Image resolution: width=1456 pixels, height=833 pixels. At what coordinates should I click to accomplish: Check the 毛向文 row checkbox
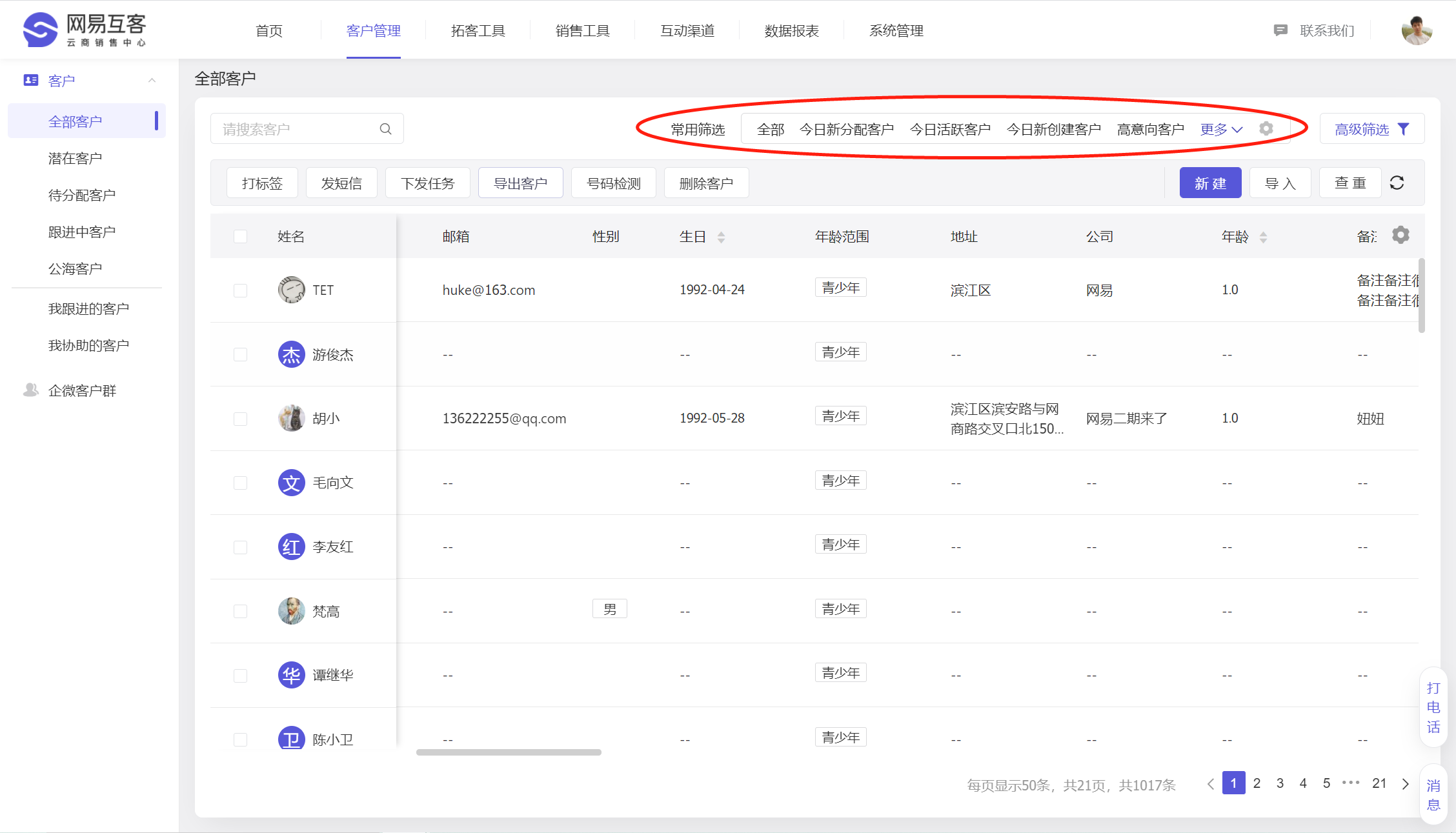[240, 483]
